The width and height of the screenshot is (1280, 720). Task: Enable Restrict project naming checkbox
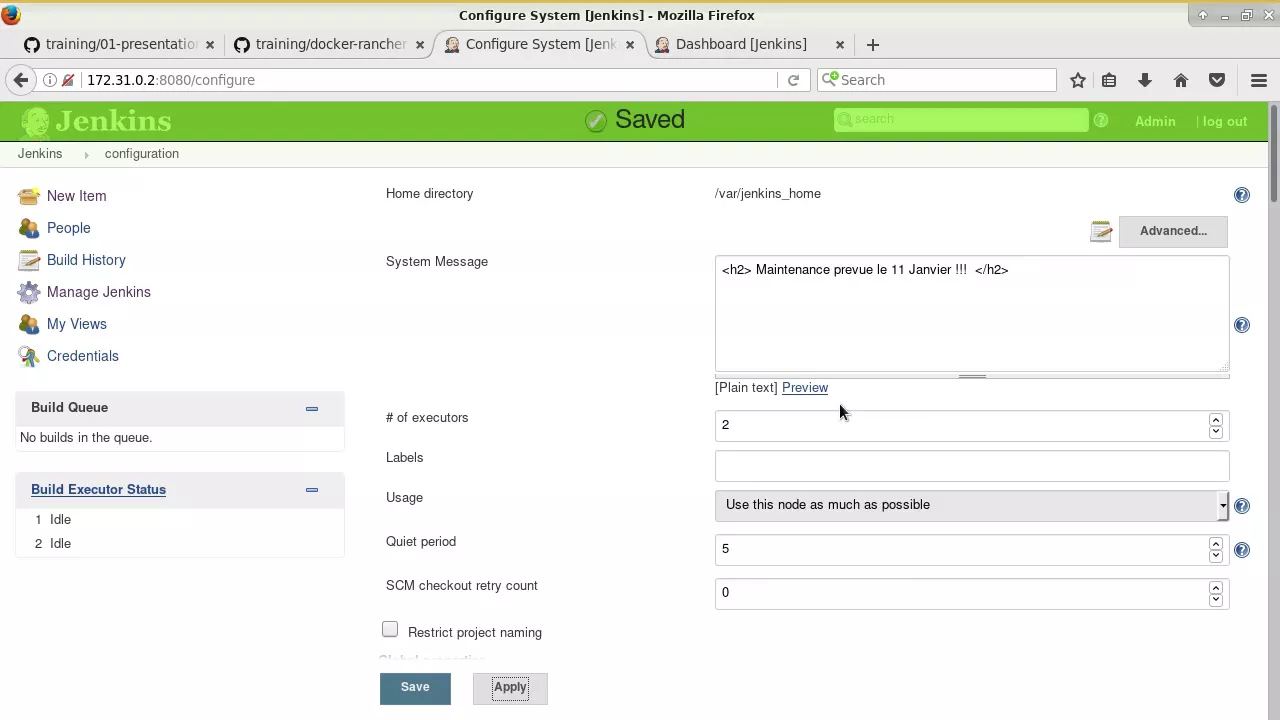pos(390,629)
